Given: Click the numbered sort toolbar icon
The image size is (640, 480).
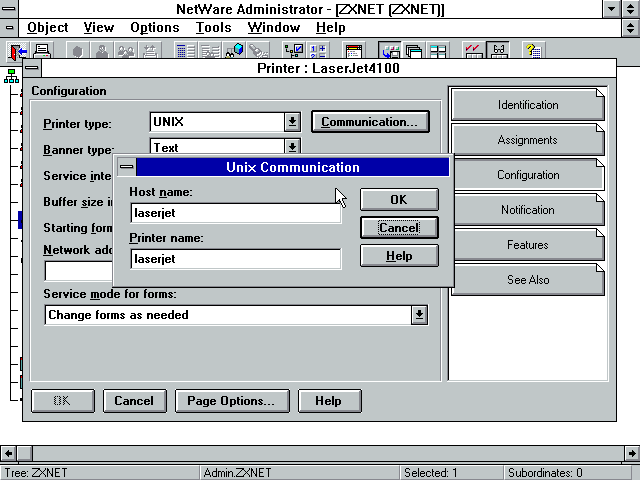Looking at the screenshot, I should (x=318, y=51).
